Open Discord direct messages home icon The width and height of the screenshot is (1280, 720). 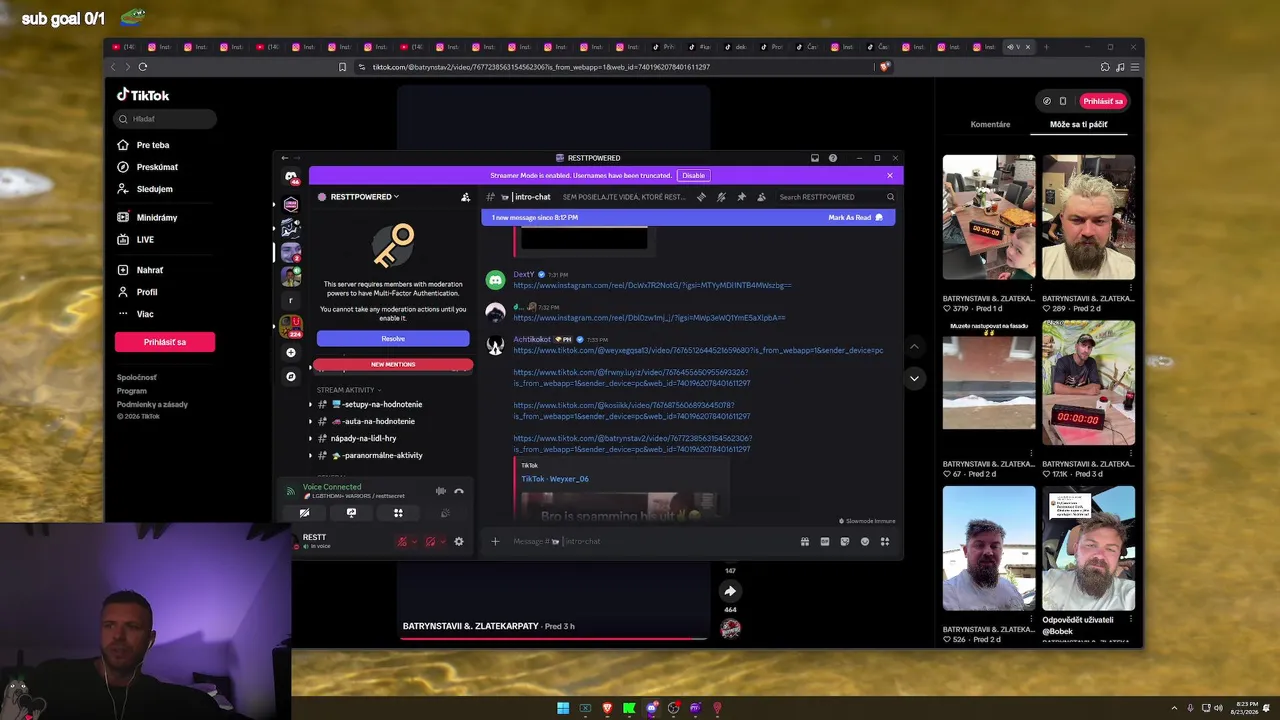click(291, 177)
